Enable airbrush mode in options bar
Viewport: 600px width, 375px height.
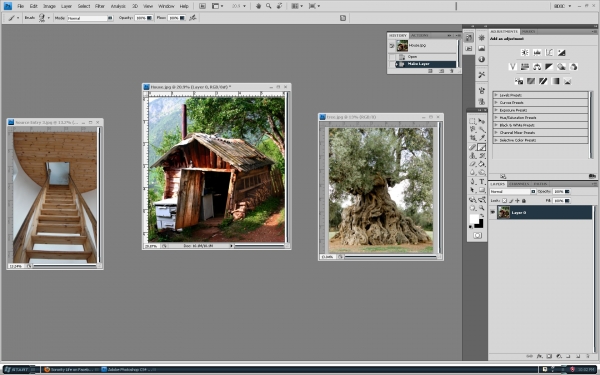pyautogui.click(x=192, y=18)
